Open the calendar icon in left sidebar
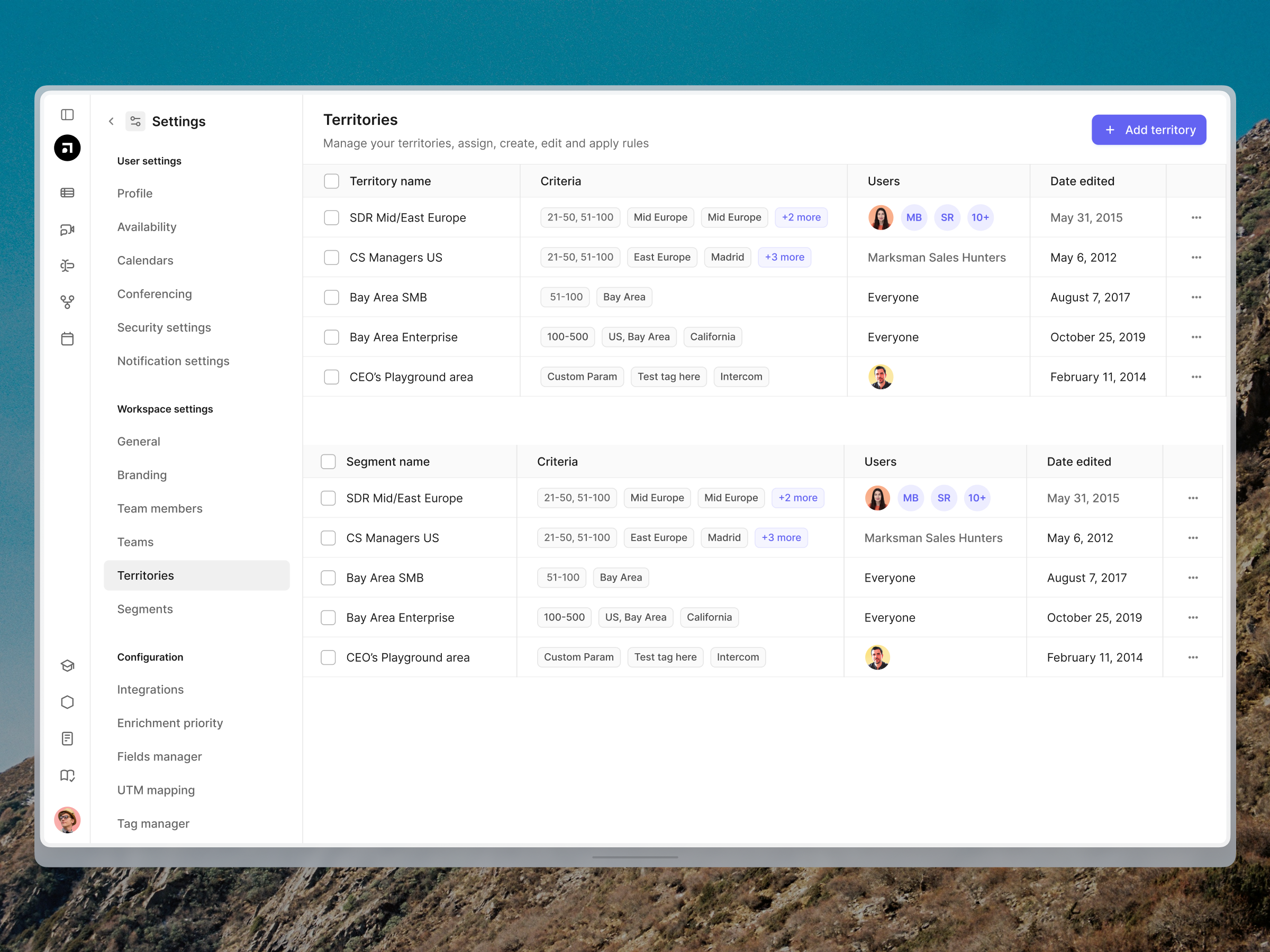The image size is (1270, 952). pos(67,338)
